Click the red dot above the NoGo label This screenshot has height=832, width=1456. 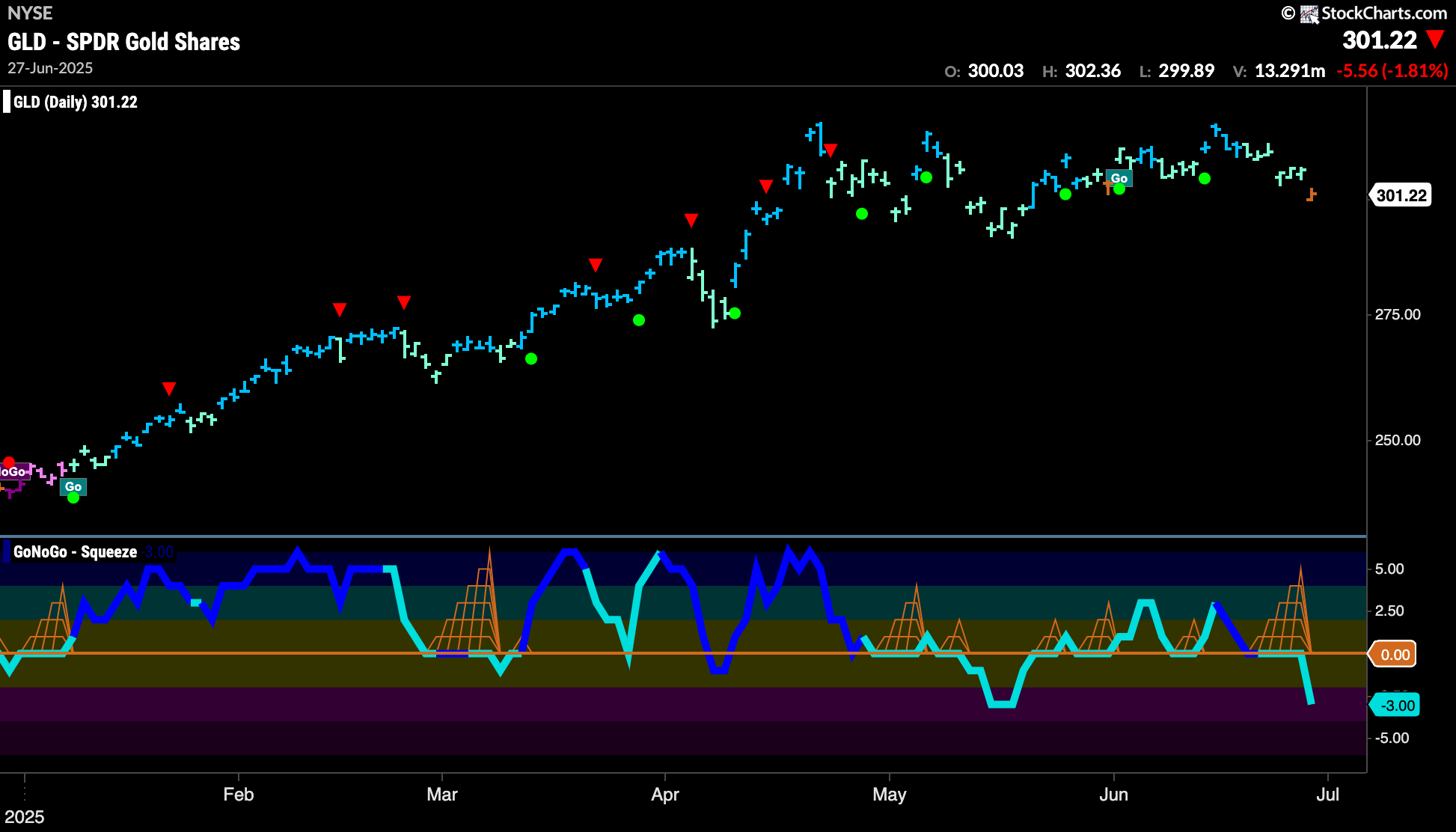pyautogui.click(x=9, y=462)
